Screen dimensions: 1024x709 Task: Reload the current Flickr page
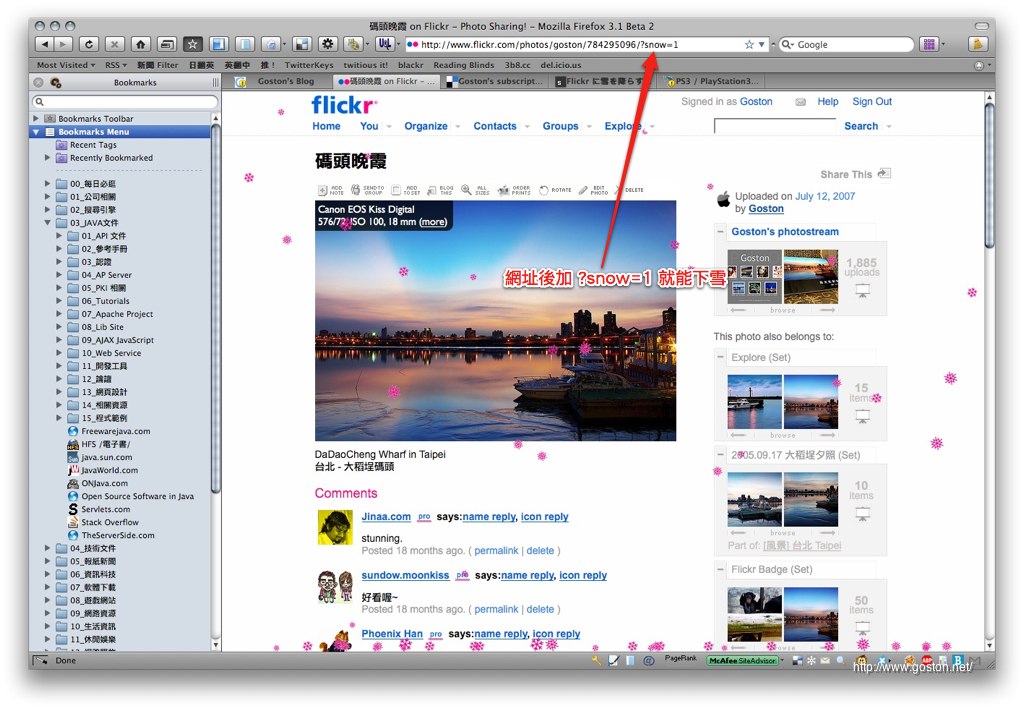tap(89, 44)
